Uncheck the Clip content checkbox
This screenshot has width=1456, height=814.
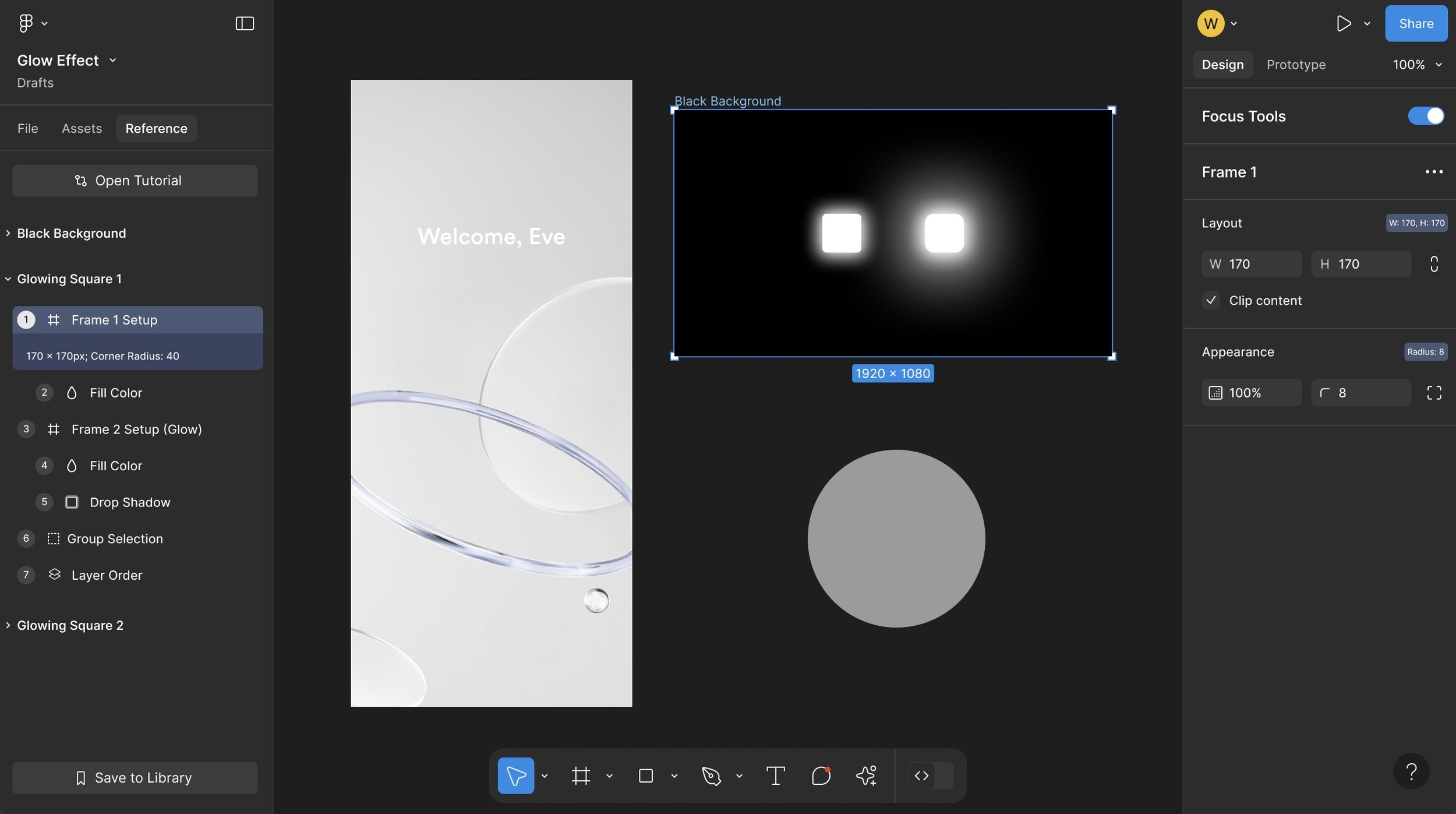[1211, 300]
